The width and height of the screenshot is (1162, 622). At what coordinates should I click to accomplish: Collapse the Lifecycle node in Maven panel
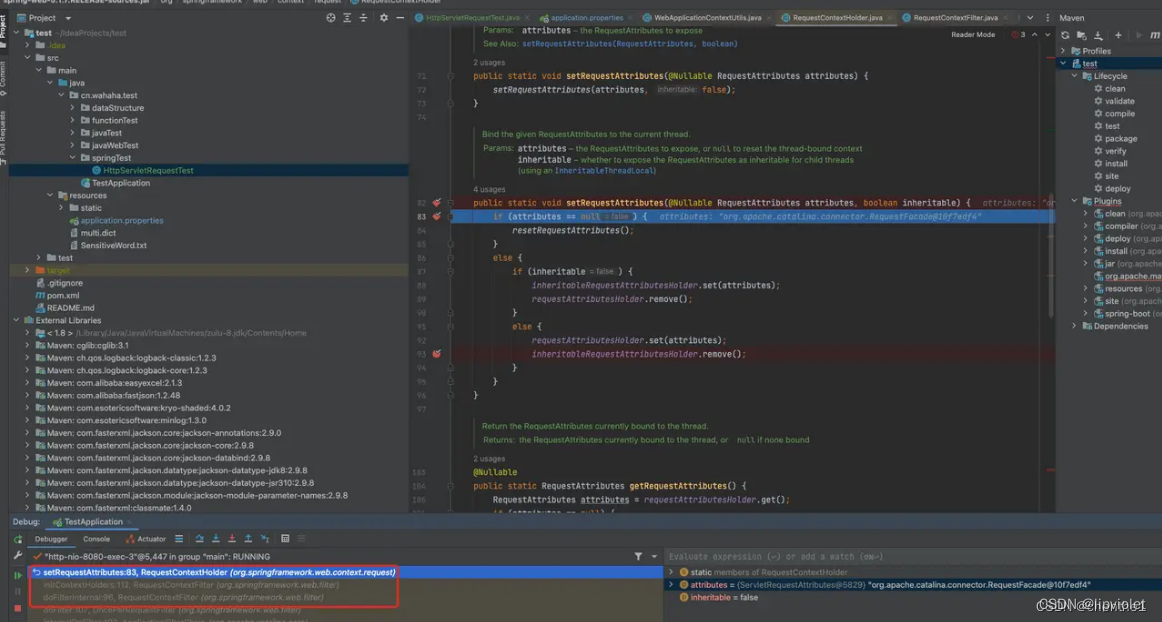point(1073,75)
